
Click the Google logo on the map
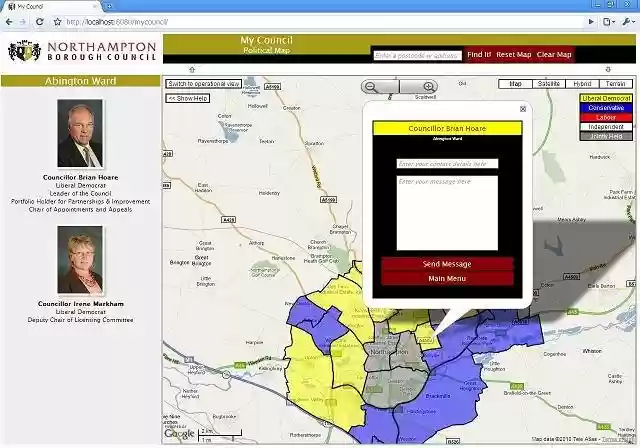pos(179,434)
